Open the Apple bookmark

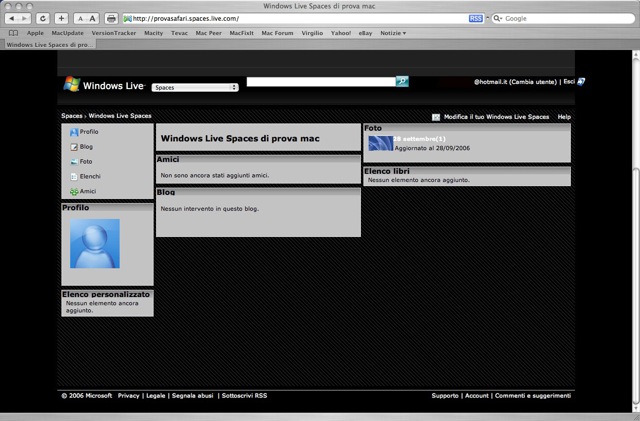[x=35, y=33]
